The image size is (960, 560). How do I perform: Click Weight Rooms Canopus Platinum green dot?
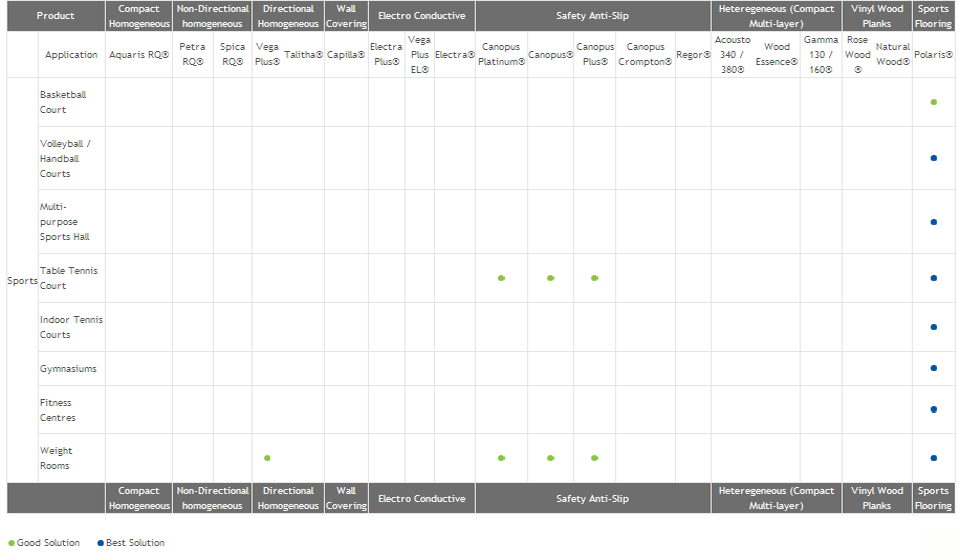(x=501, y=458)
